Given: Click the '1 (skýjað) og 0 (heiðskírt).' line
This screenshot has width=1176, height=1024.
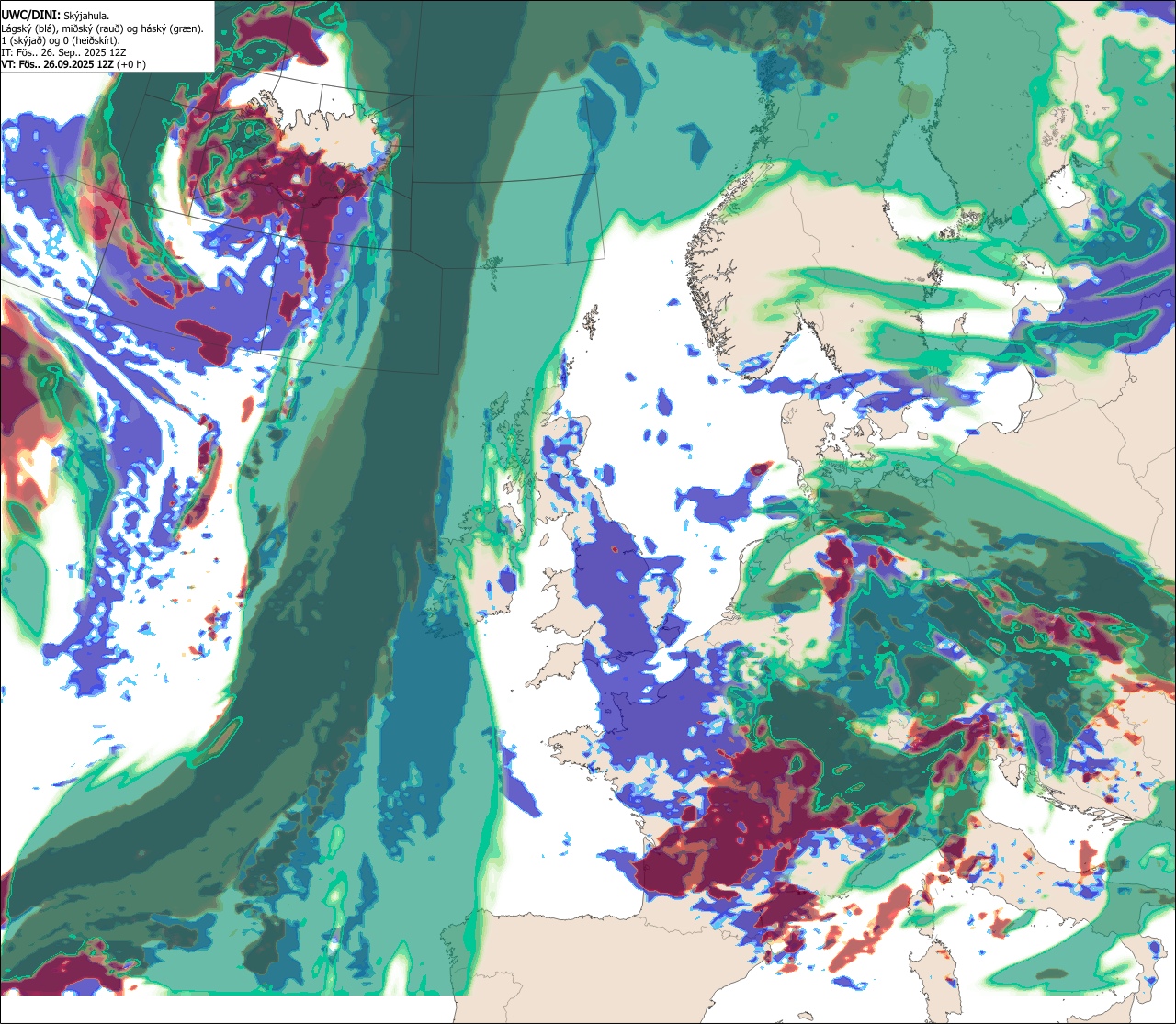Looking at the screenshot, I should click(x=61, y=40).
